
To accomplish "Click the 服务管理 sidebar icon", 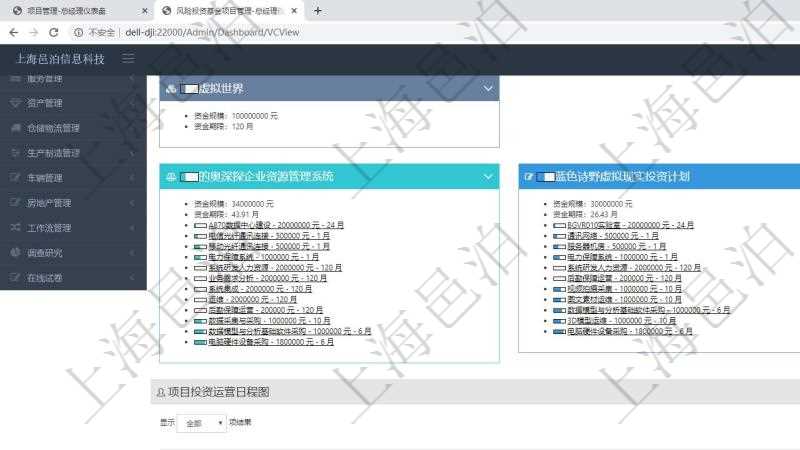I will coord(15,79).
